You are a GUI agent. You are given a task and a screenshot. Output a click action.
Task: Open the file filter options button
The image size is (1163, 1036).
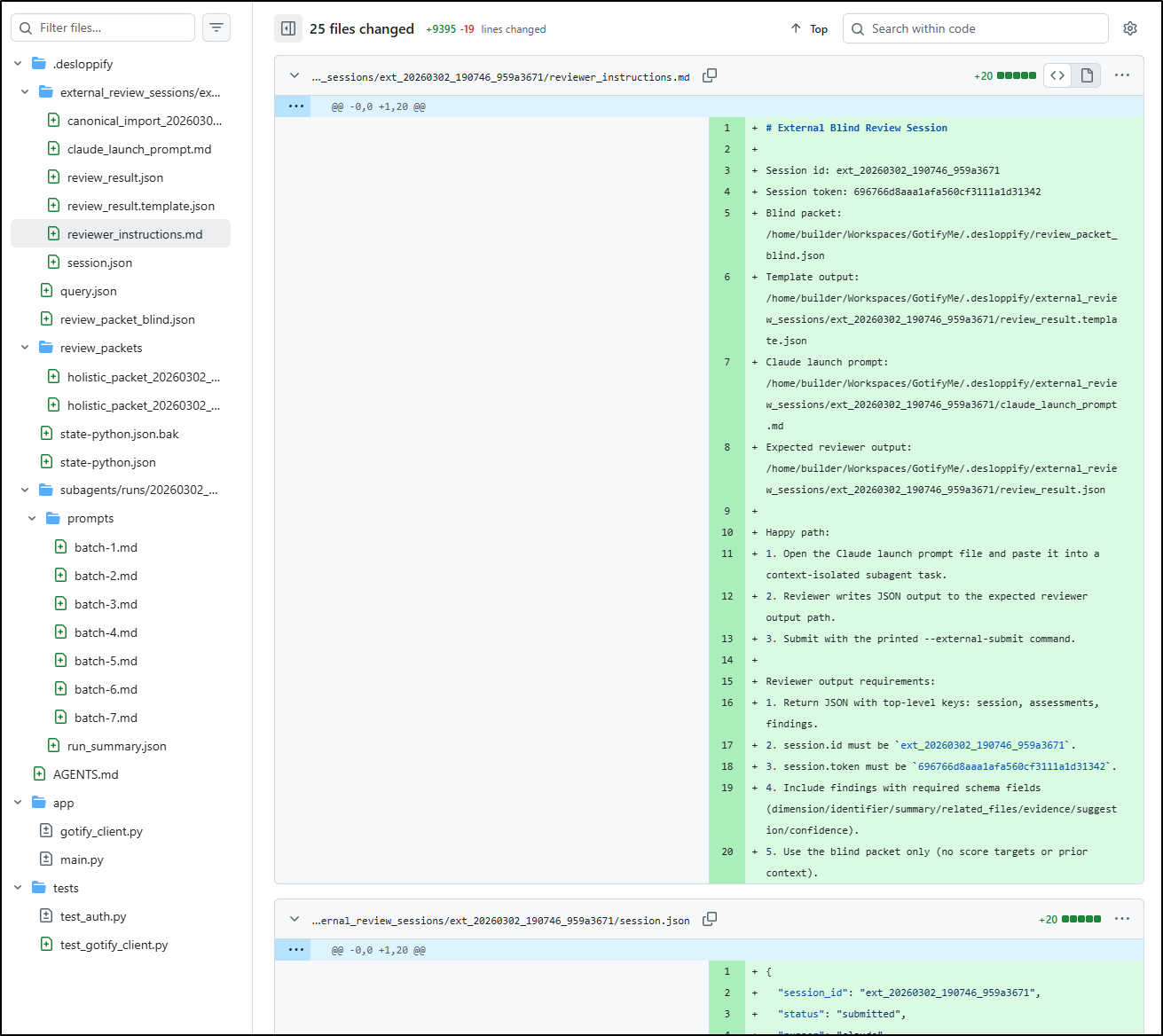[216, 27]
